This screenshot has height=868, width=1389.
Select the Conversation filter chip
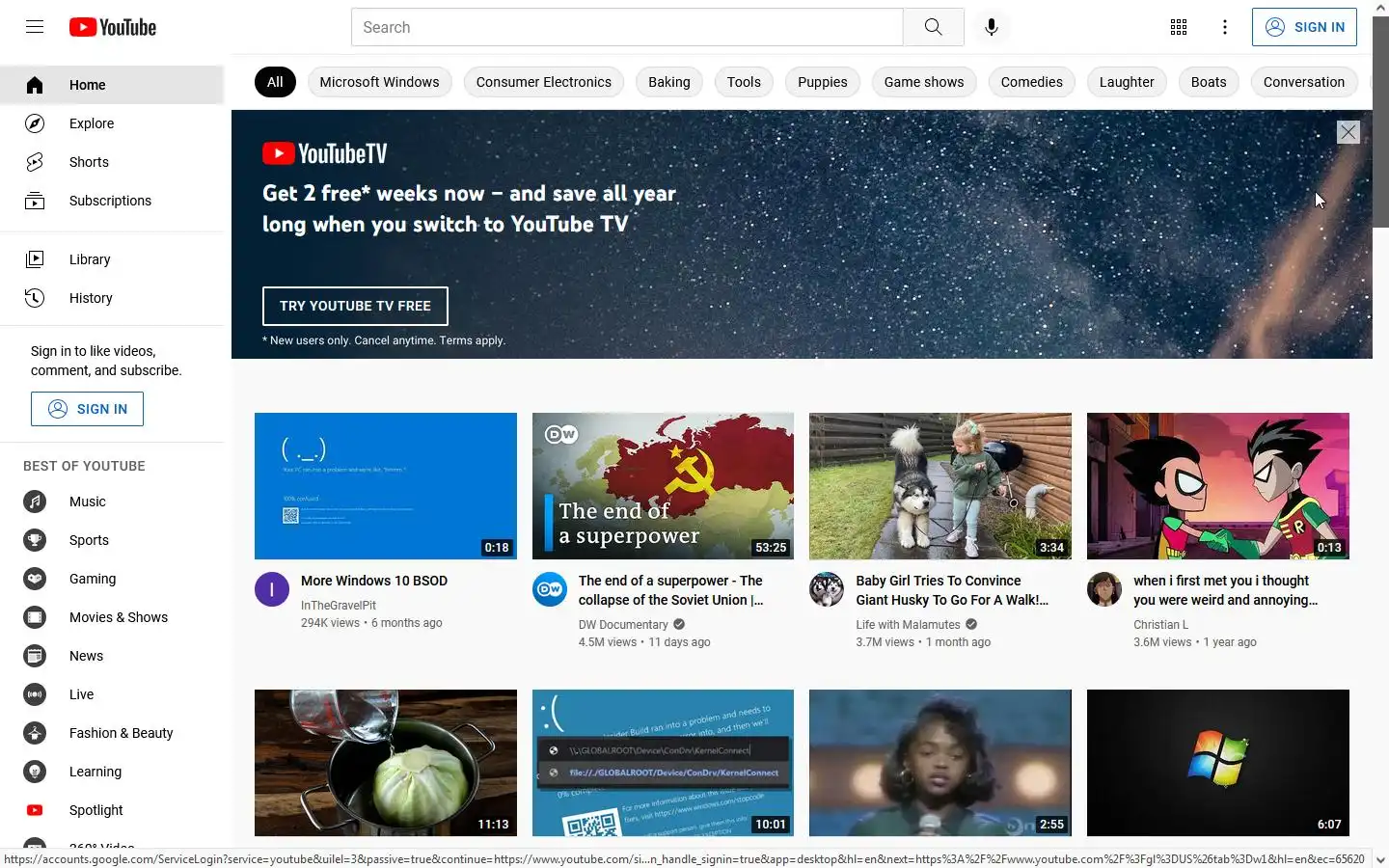click(1304, 82)
